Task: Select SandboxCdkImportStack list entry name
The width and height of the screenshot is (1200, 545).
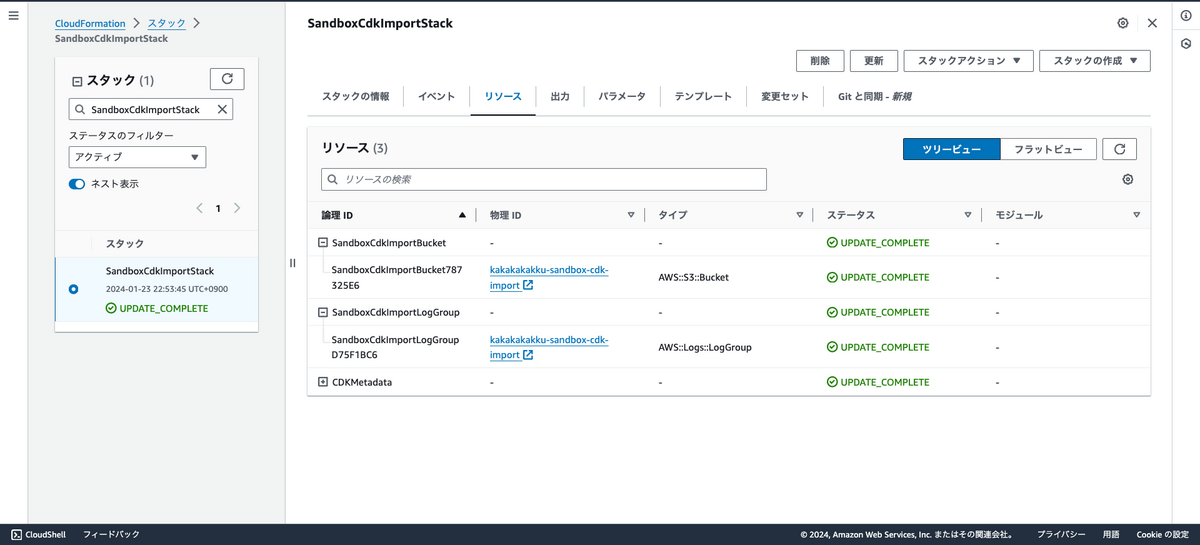Action: pyautogui.click(x=160, y=271)
